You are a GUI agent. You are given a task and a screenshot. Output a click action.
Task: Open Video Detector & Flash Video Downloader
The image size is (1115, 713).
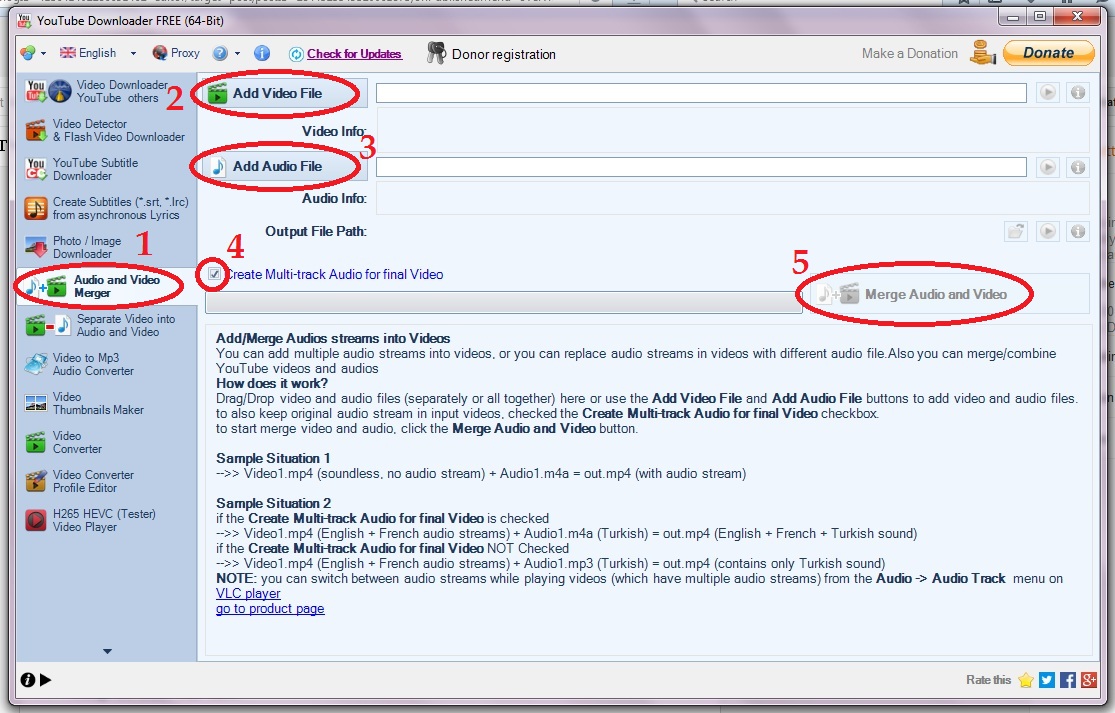pos(105,130)
